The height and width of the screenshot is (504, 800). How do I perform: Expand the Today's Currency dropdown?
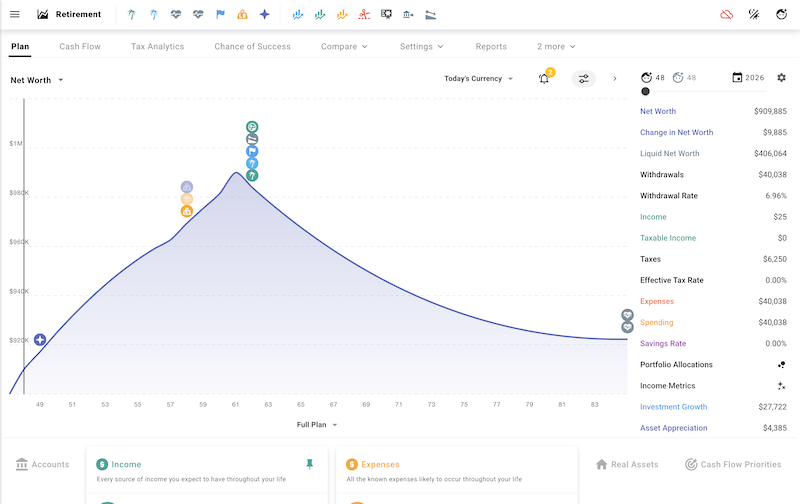479,79
